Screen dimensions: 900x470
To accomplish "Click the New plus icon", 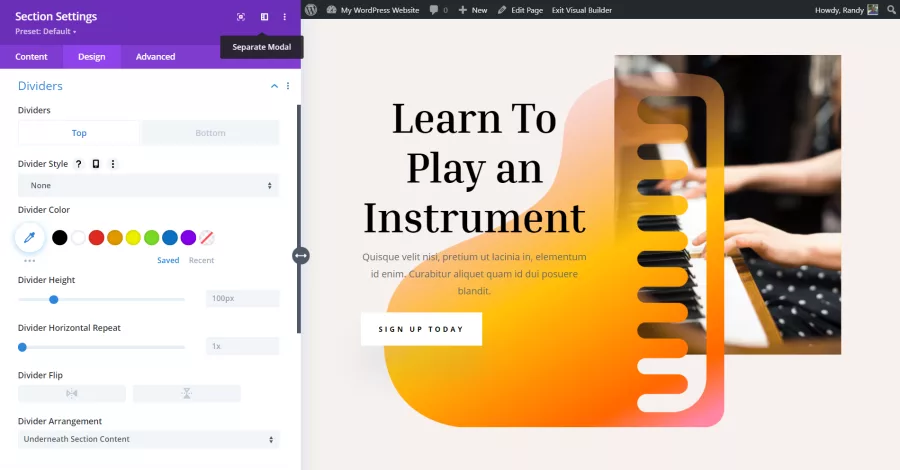I will 463,10.
